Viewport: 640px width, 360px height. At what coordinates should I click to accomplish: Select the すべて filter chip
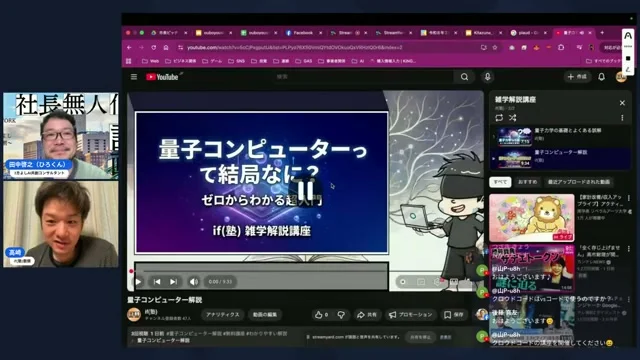pos(500,182)
